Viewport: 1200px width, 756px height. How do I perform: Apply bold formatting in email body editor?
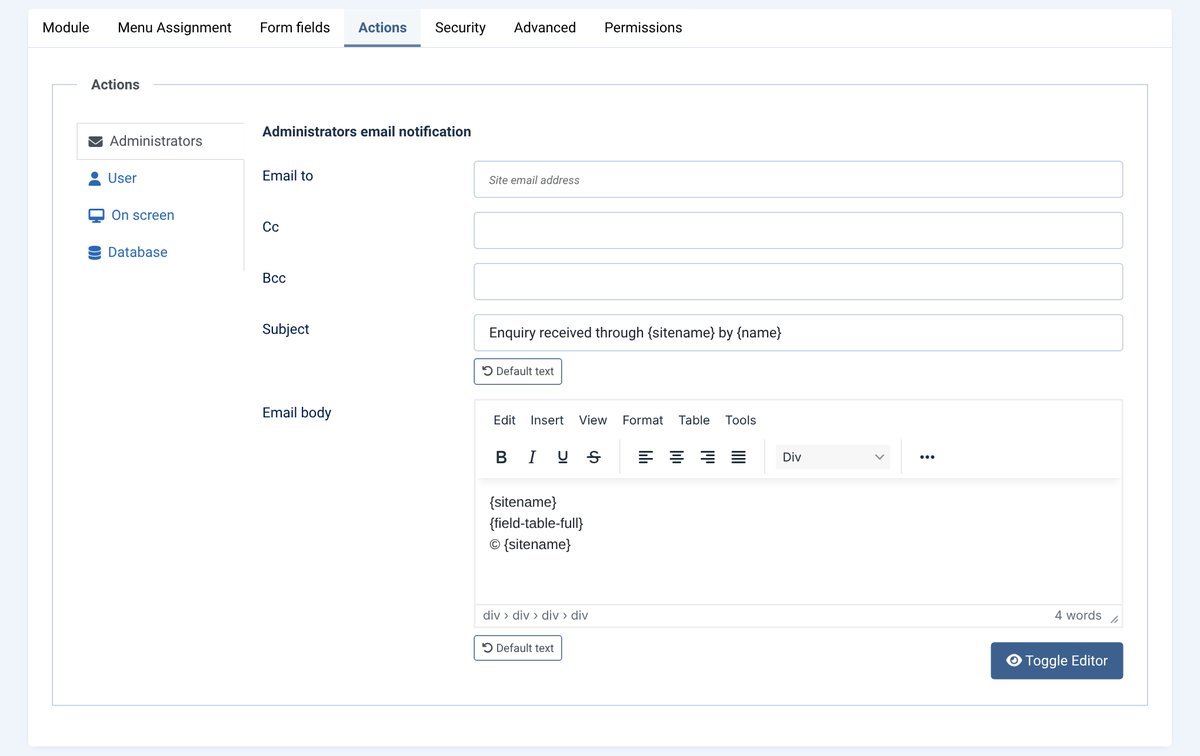click(x=502, y=457)
